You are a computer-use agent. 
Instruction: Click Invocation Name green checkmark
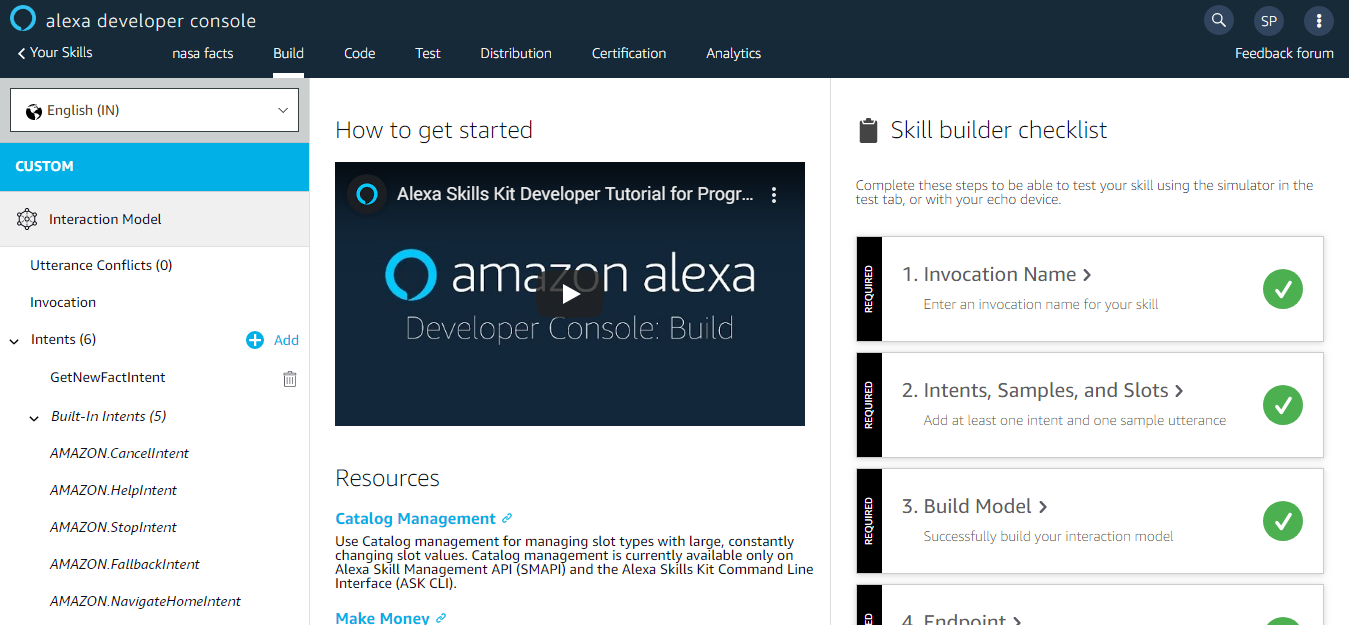point(1283,289)
